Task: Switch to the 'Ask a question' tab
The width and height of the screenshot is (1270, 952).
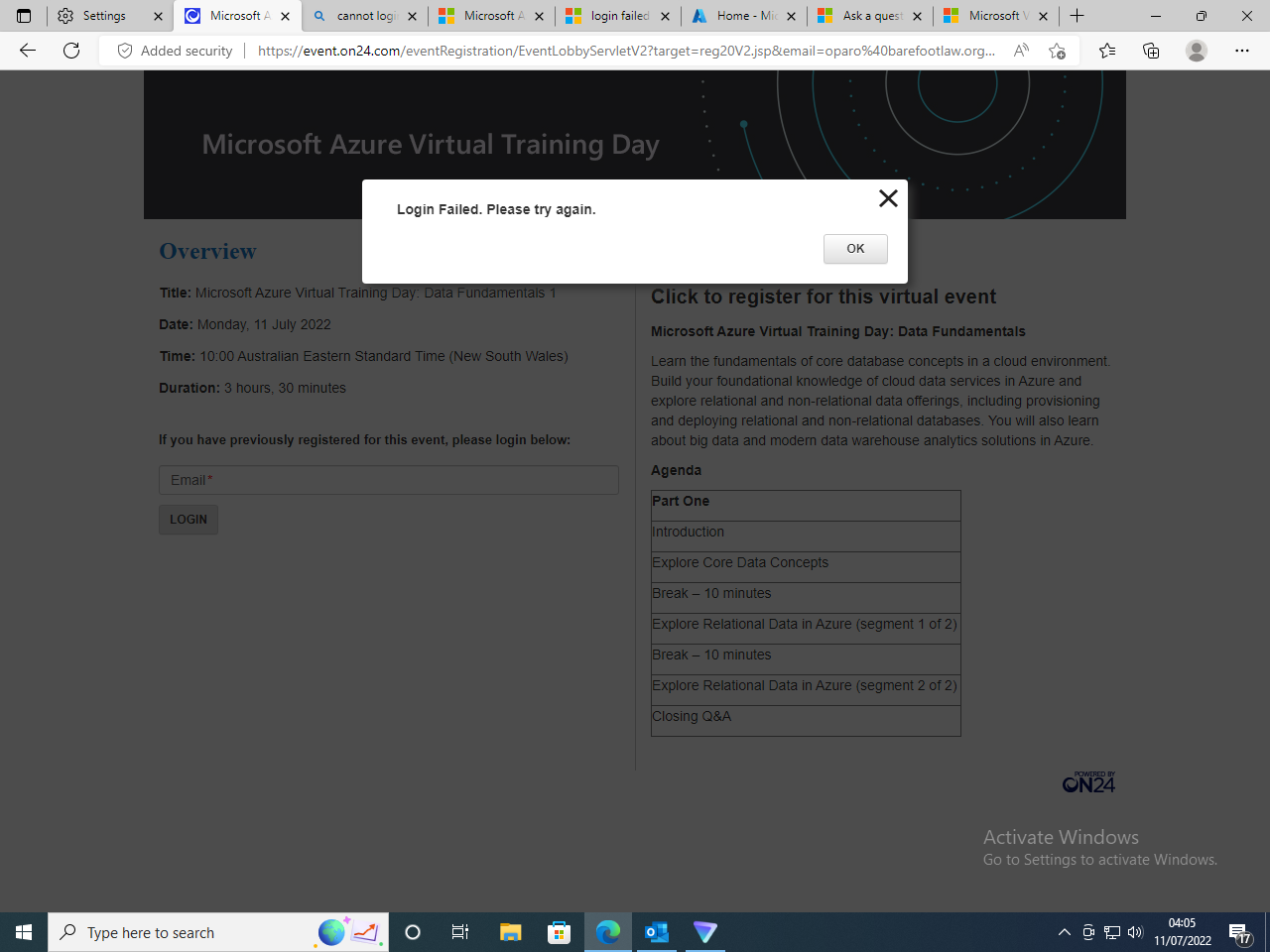Action: (x=871, y=16)
